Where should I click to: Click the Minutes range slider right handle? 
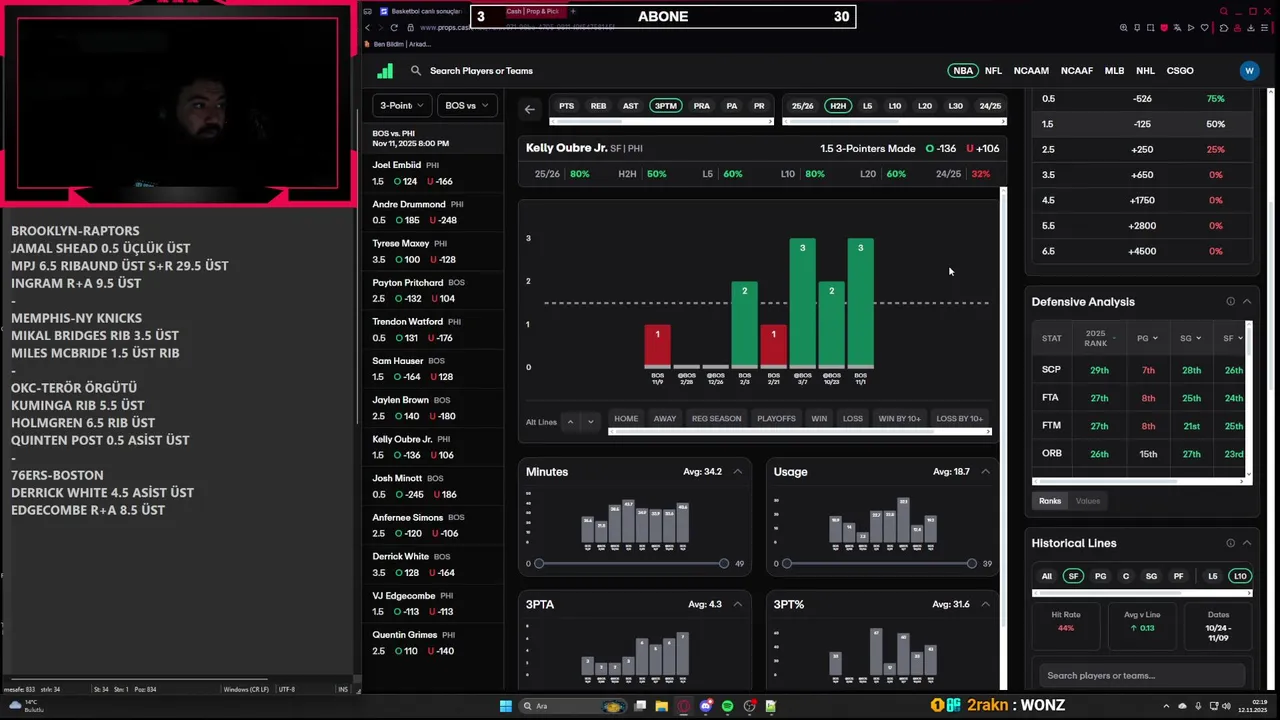point(724,564)
